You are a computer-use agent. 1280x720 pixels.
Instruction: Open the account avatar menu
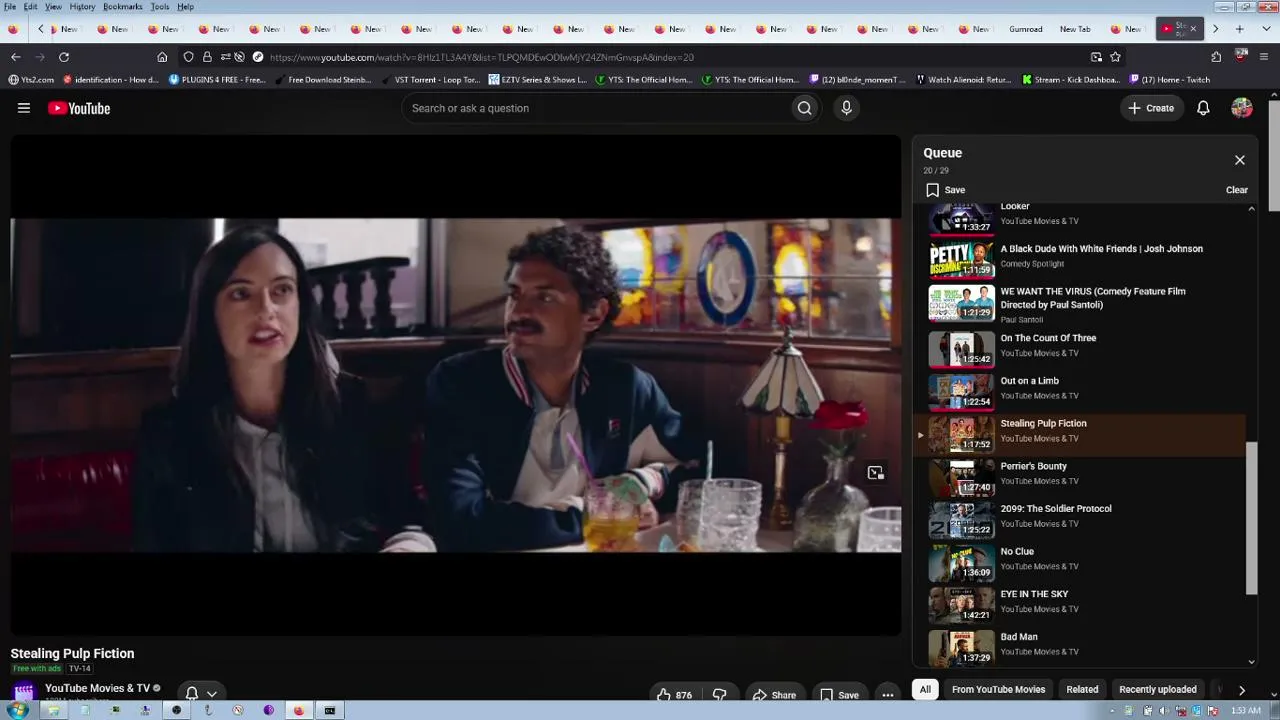pyautogui.click(x=1242, y=108)
